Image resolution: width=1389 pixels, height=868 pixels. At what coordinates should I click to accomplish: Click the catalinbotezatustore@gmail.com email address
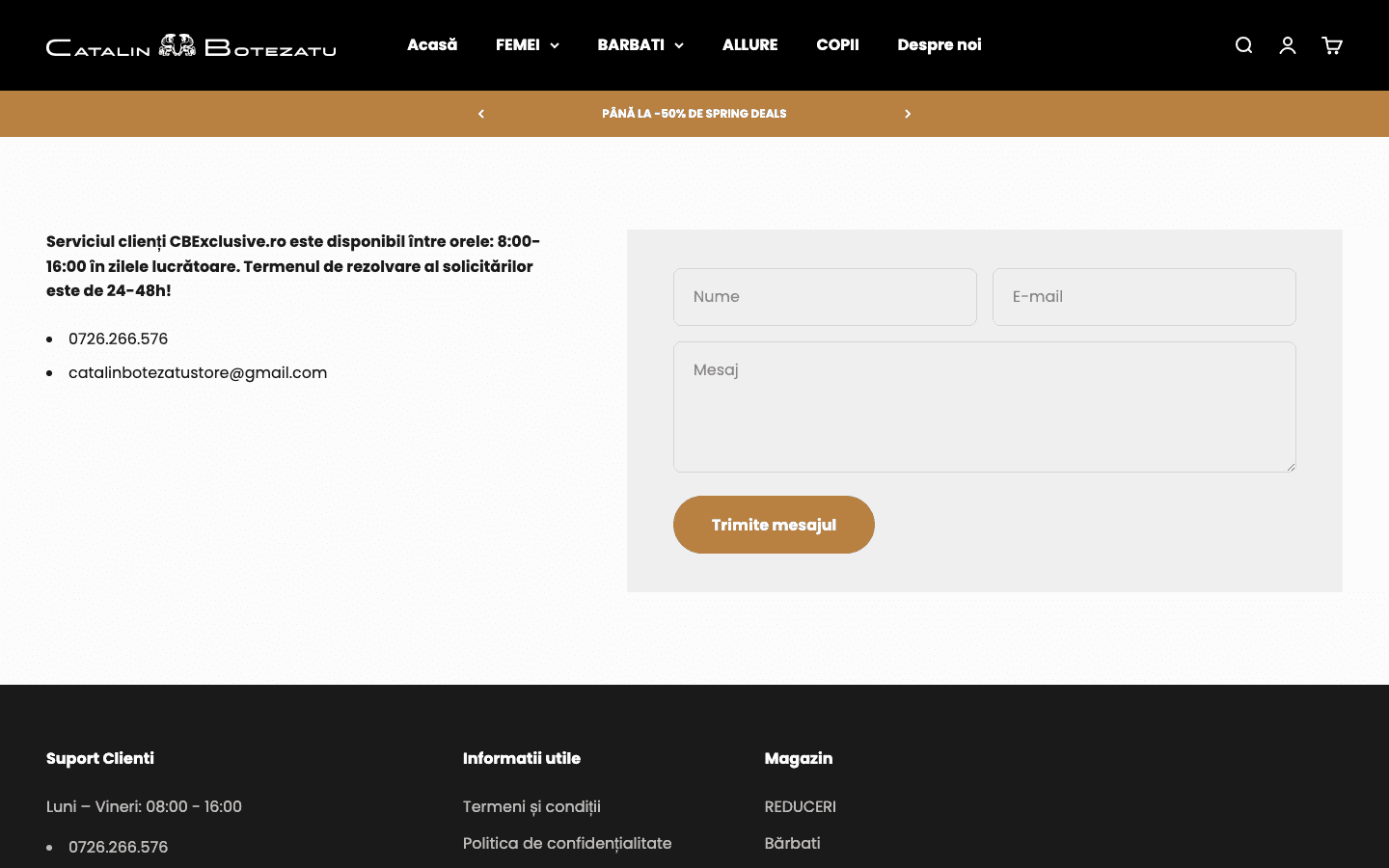(x=198, y=372)
